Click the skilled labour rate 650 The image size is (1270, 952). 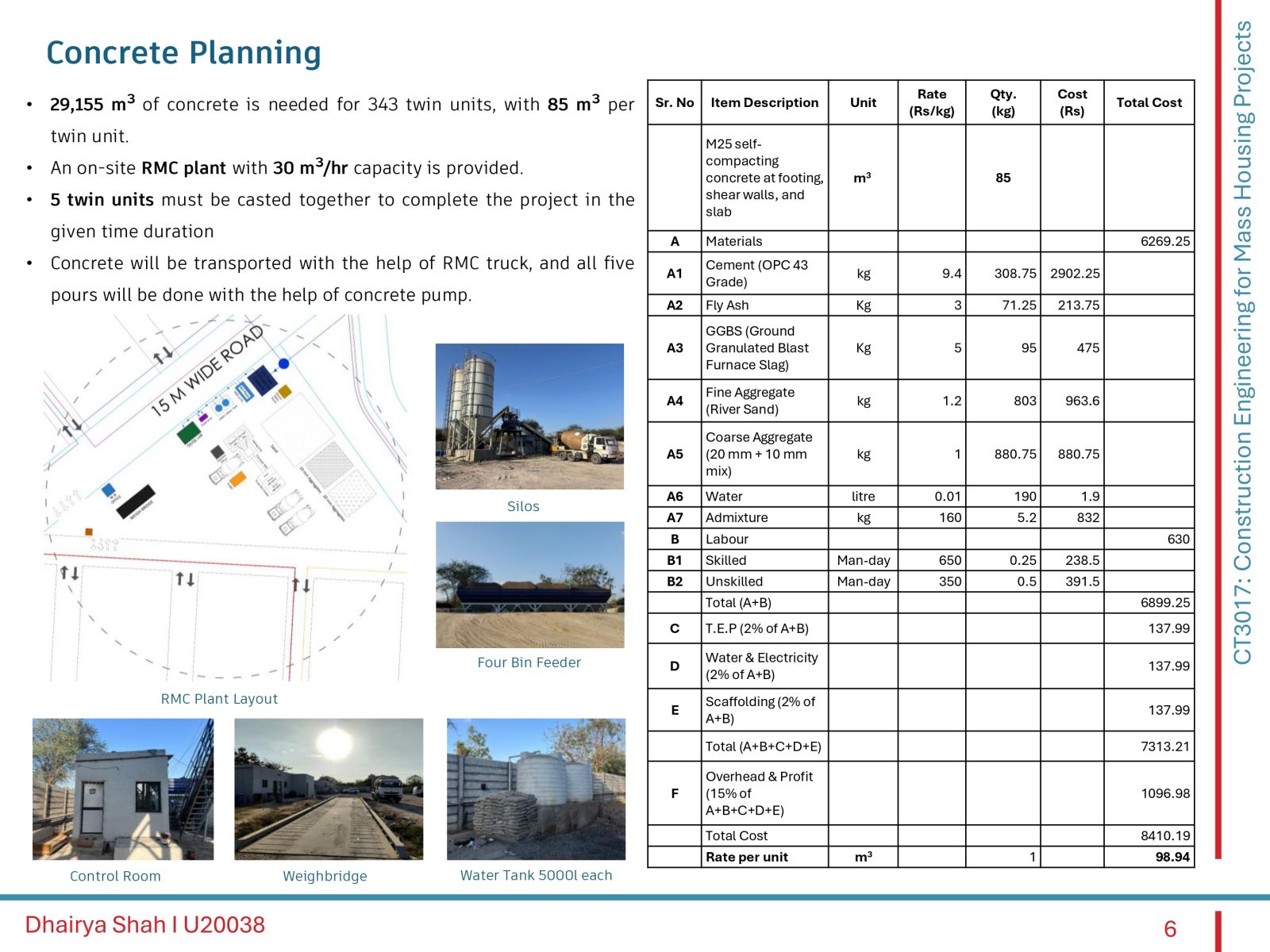(x=949, y=560)
